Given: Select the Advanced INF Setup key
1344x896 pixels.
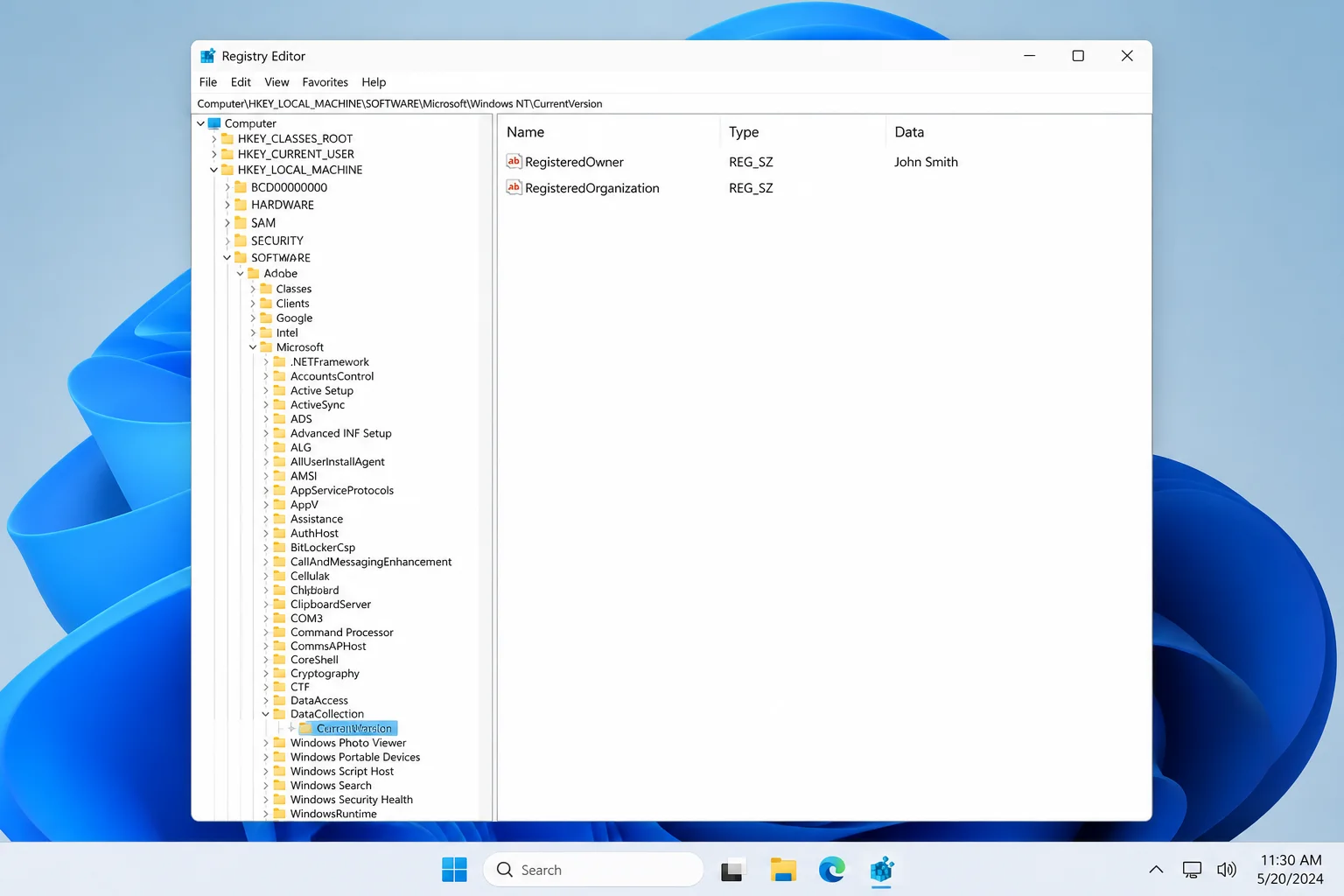Looking at the screenshot, I should (340, 433).
